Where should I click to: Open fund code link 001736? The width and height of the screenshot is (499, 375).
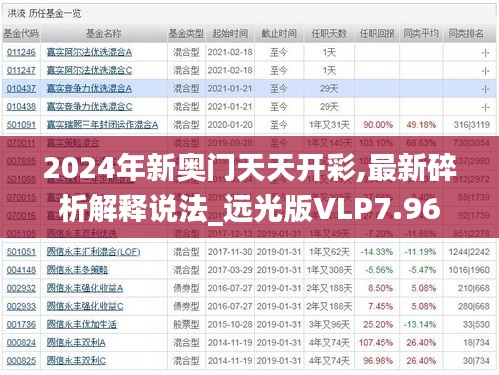point(21,324)
